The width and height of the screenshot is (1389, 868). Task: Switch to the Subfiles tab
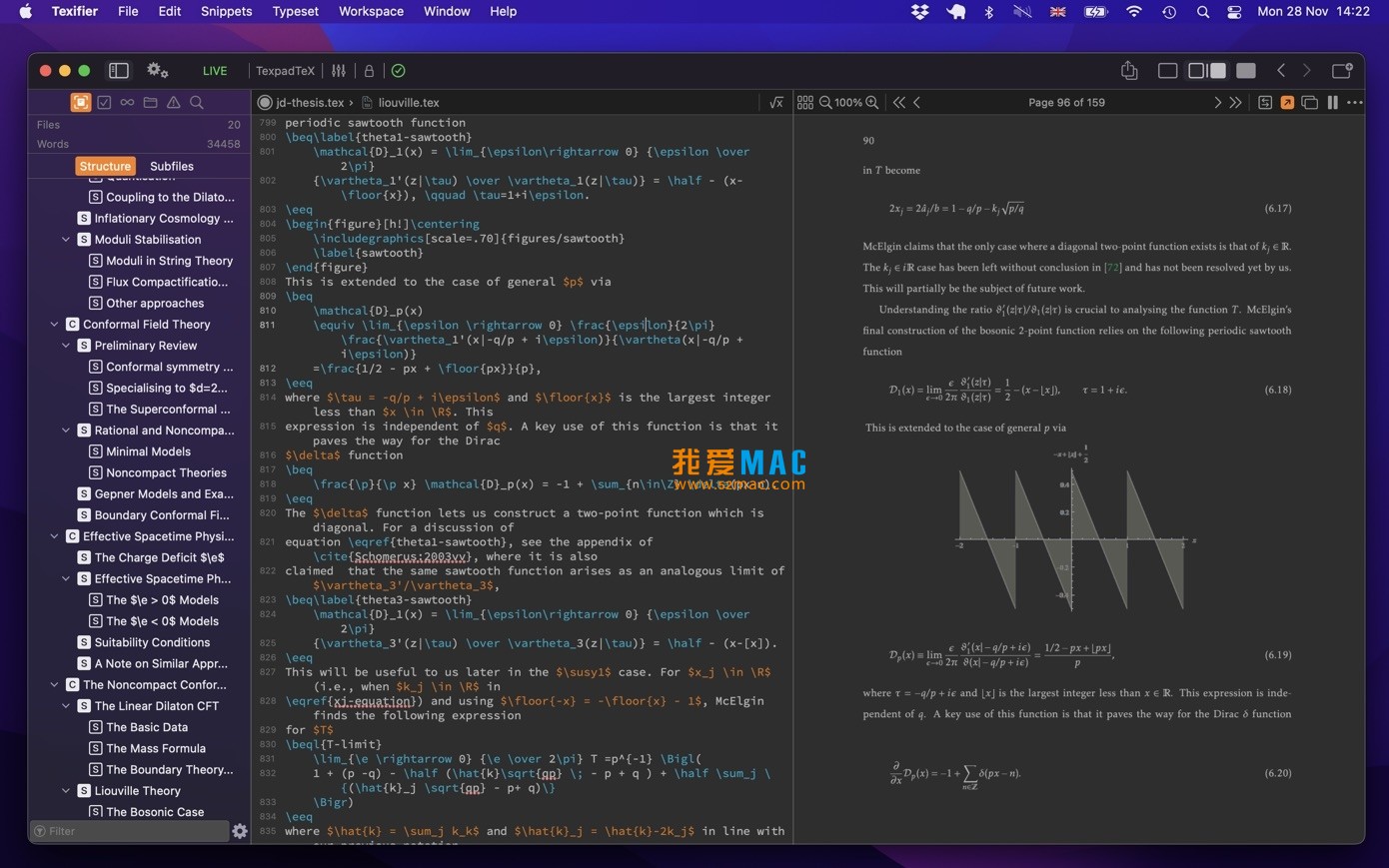(171, 166)
